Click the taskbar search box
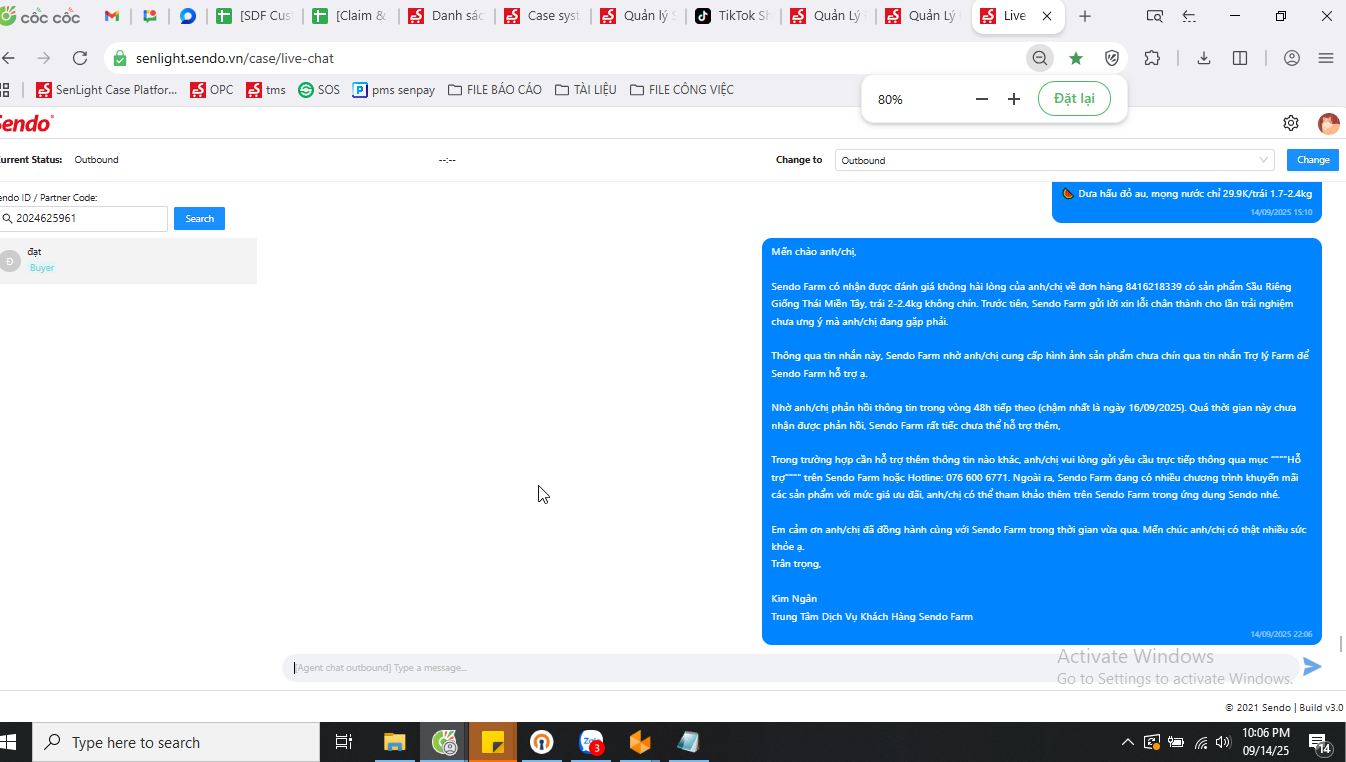Viewport: 1346px width, 762px height. point(176,742)
